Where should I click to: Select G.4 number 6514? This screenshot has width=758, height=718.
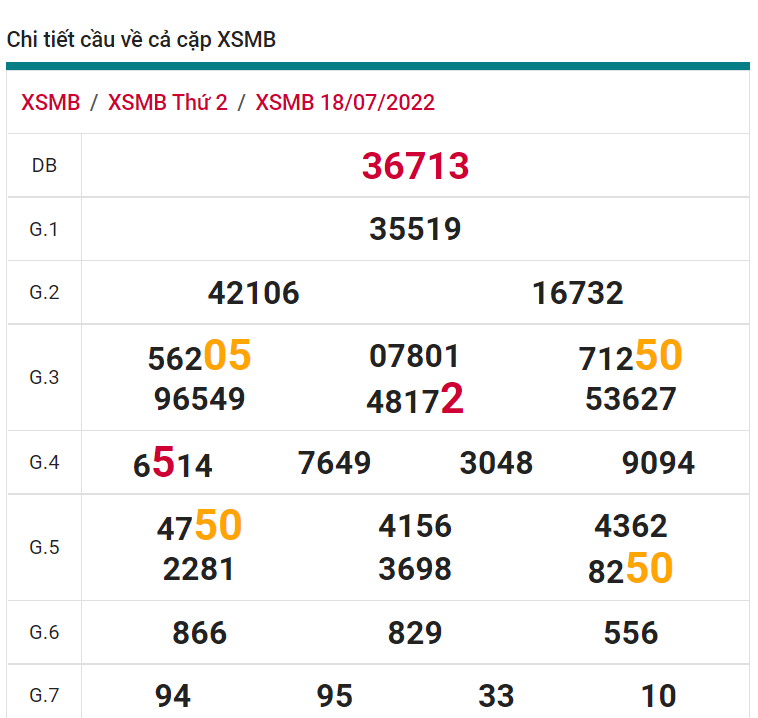click(x=172, y=464)
